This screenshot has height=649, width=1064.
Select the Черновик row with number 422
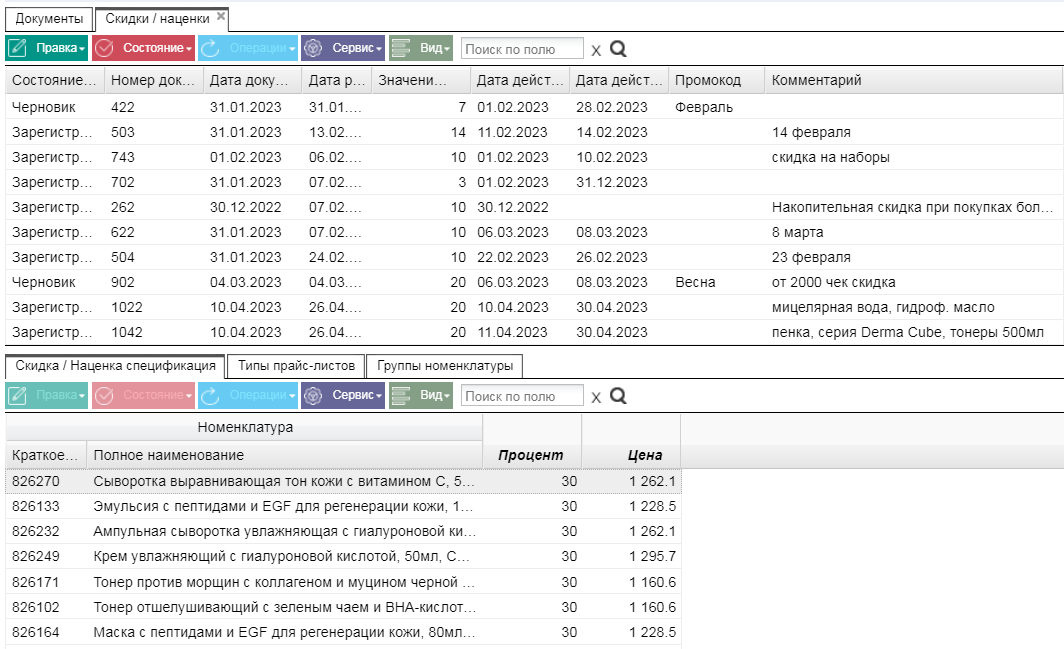(534, 107)
